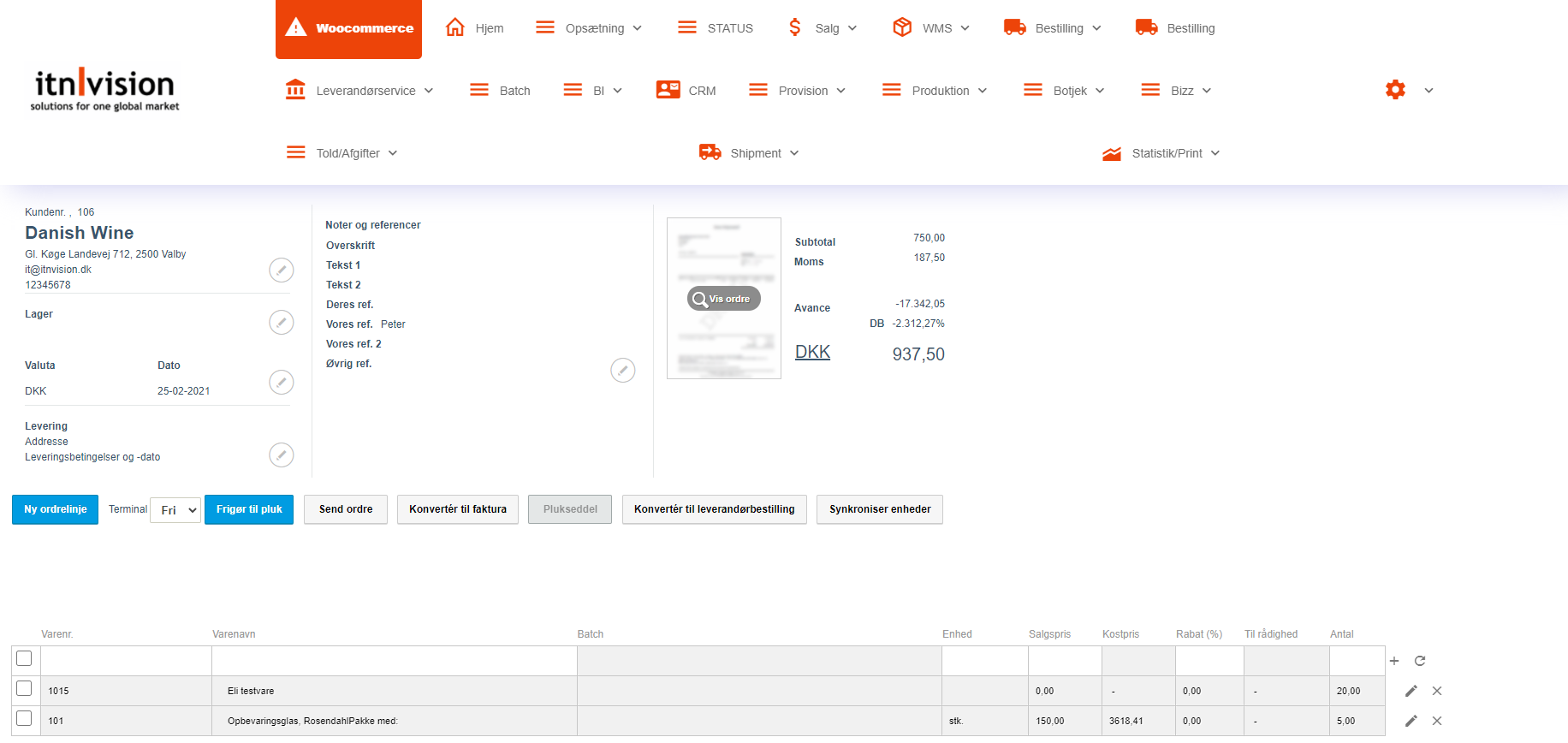The image size is (1568, 743).
Task: Check the box for item 1015
Action: (24, 689)
